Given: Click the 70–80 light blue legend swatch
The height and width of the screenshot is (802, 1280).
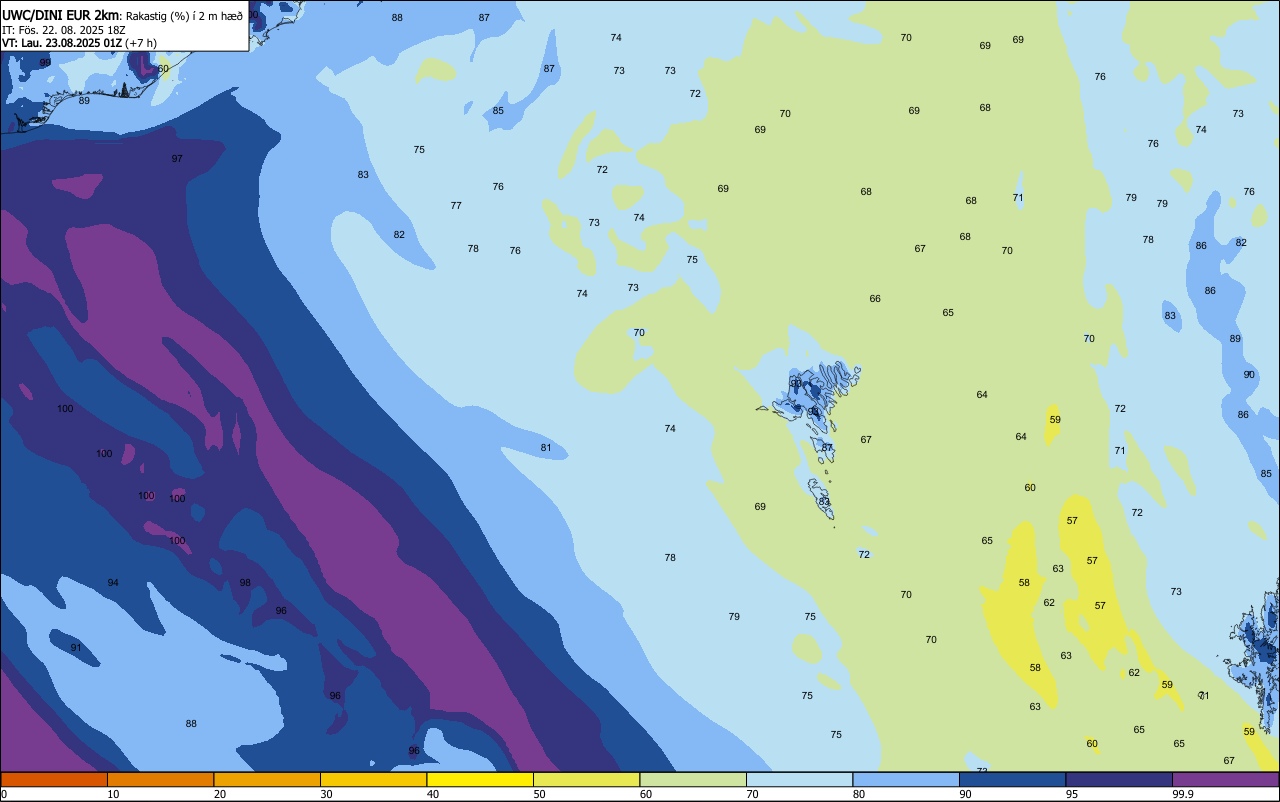Looking at the screenshot, I should point(799,779).
